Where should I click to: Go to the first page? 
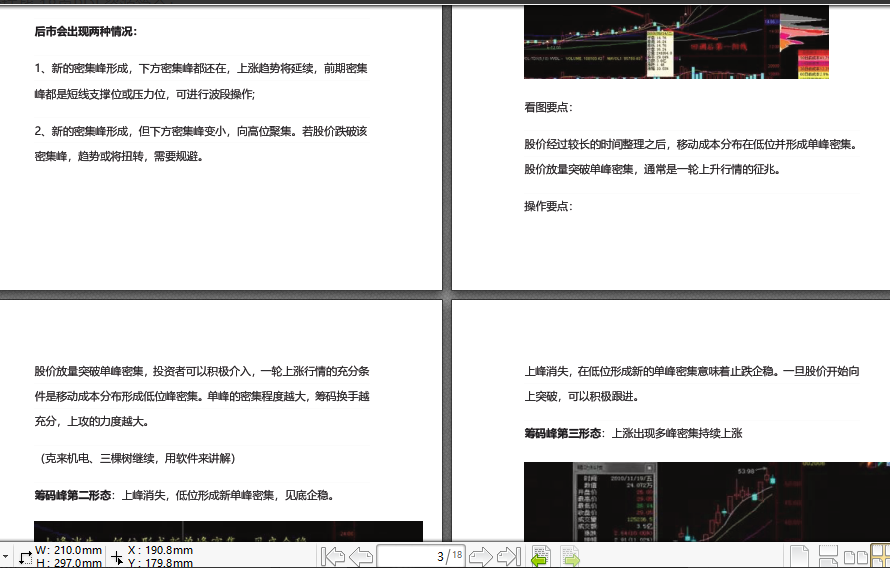[333, 556]
